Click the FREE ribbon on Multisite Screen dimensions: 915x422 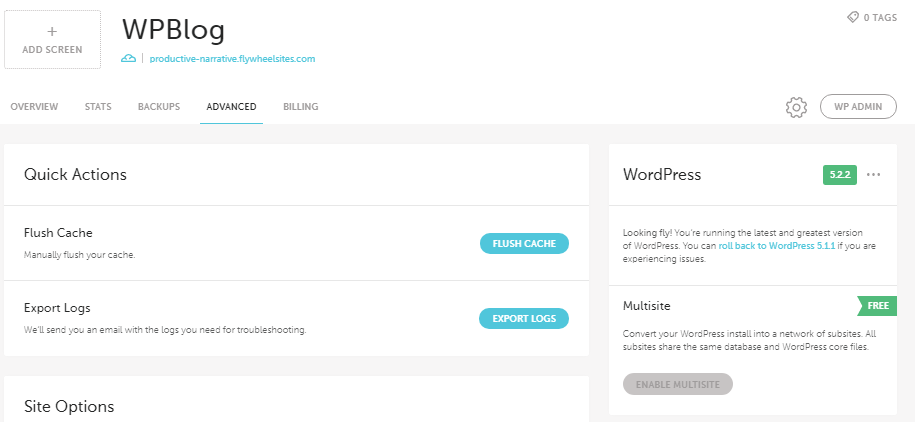click(x=877, y=306)
